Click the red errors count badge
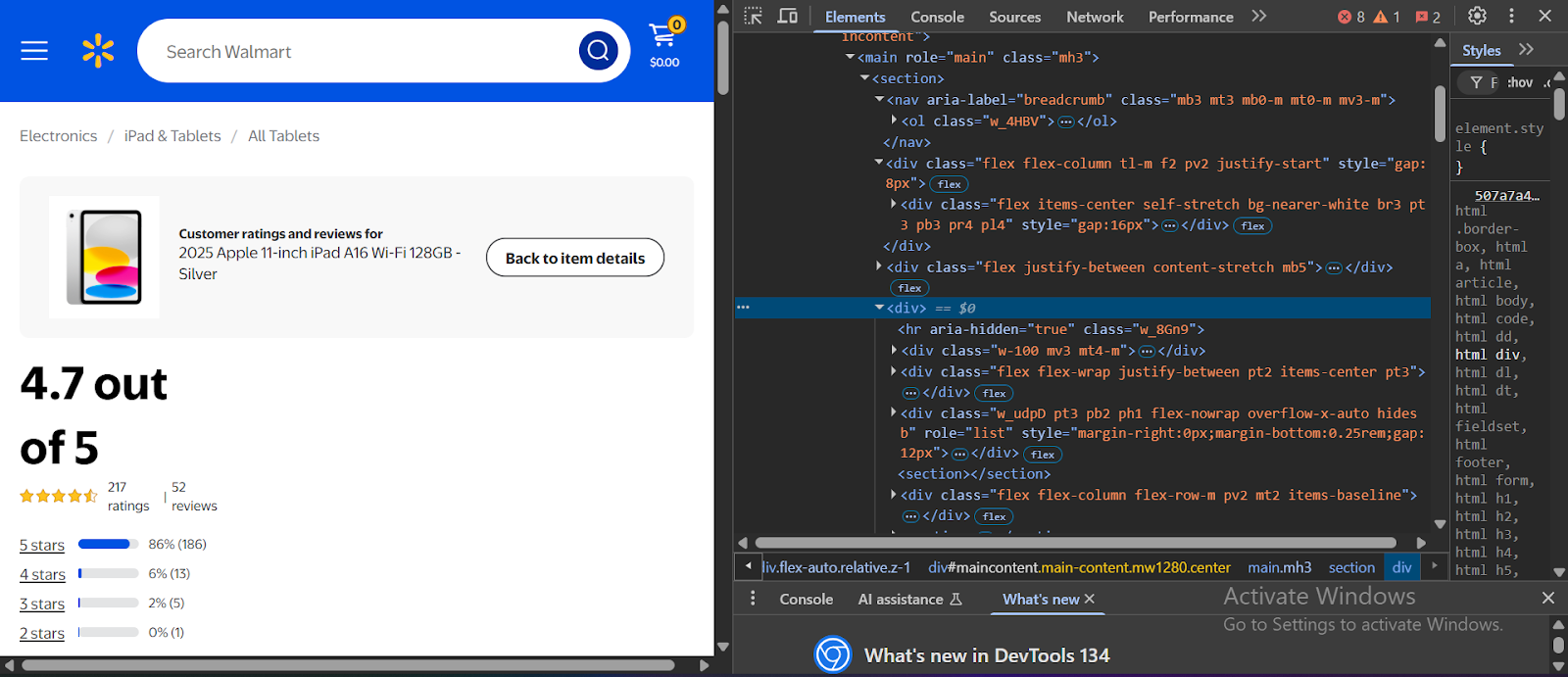Image resolution: width=1568 pixels, height=677 pixels. (x=1351, y=17)
